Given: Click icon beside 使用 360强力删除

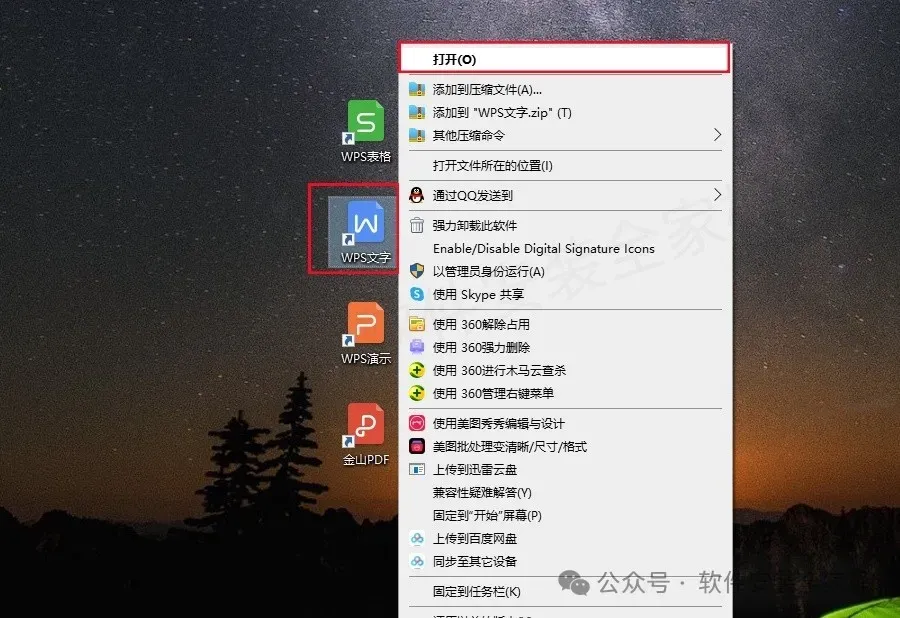Looking at the screenshot, I should tap(417, 347).
